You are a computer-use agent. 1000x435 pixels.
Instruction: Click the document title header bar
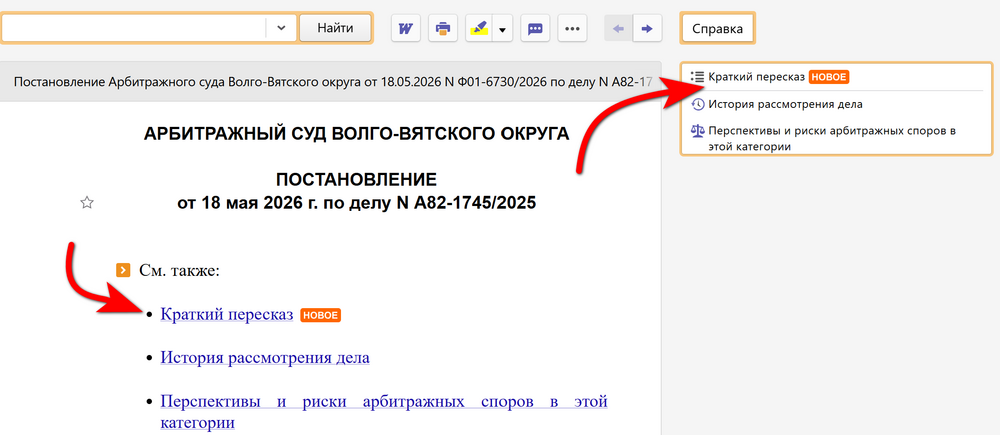point(332,82)
